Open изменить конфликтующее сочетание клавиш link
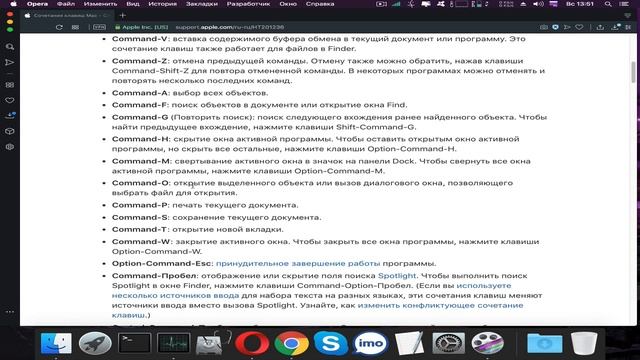 click(x=318, y=310)
